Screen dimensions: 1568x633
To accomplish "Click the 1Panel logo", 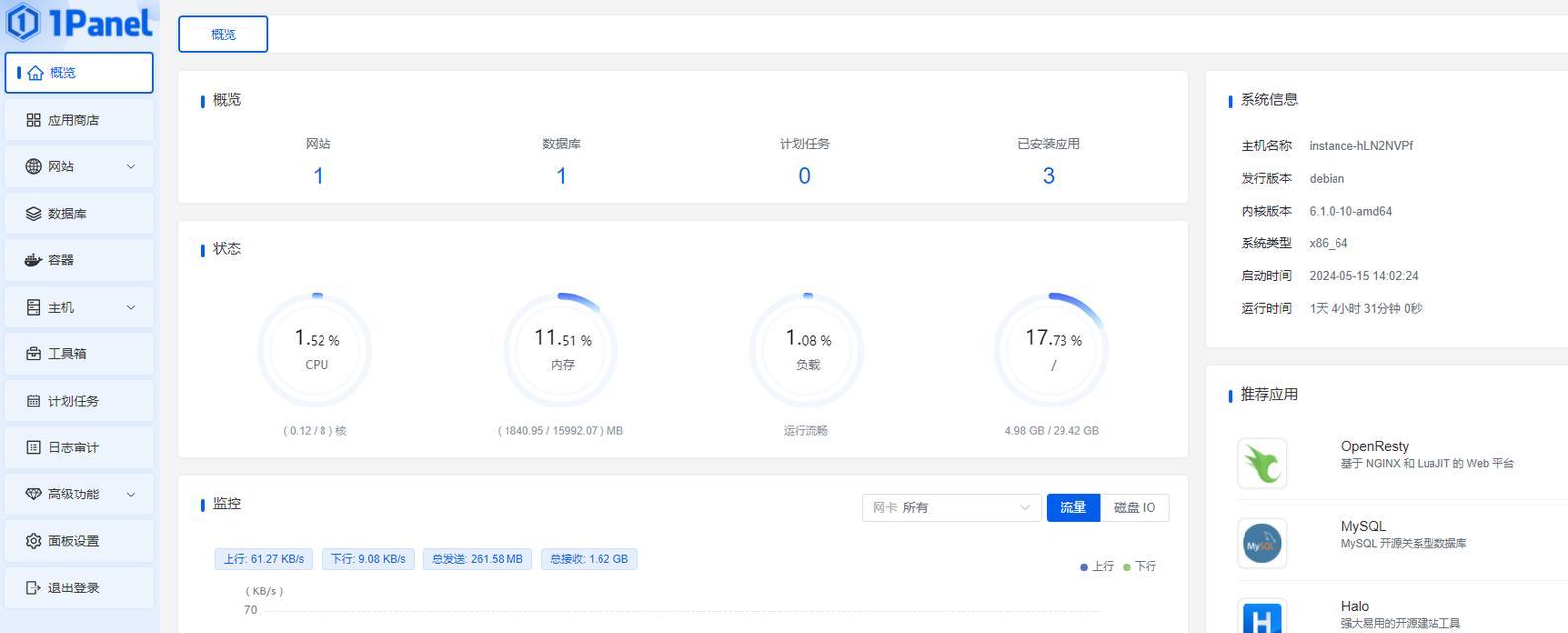I will click(79, 22).
